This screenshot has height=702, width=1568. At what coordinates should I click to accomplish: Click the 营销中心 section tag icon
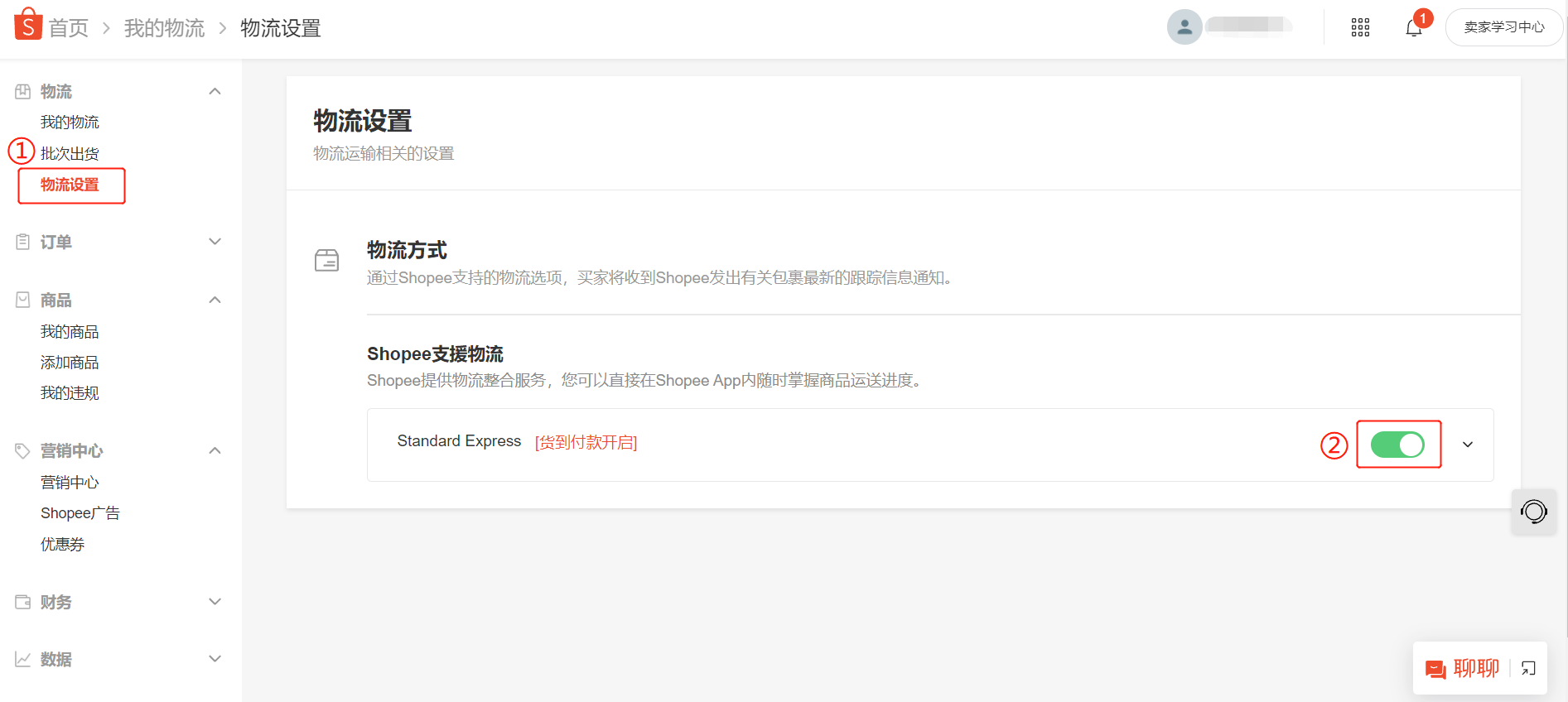23,450
